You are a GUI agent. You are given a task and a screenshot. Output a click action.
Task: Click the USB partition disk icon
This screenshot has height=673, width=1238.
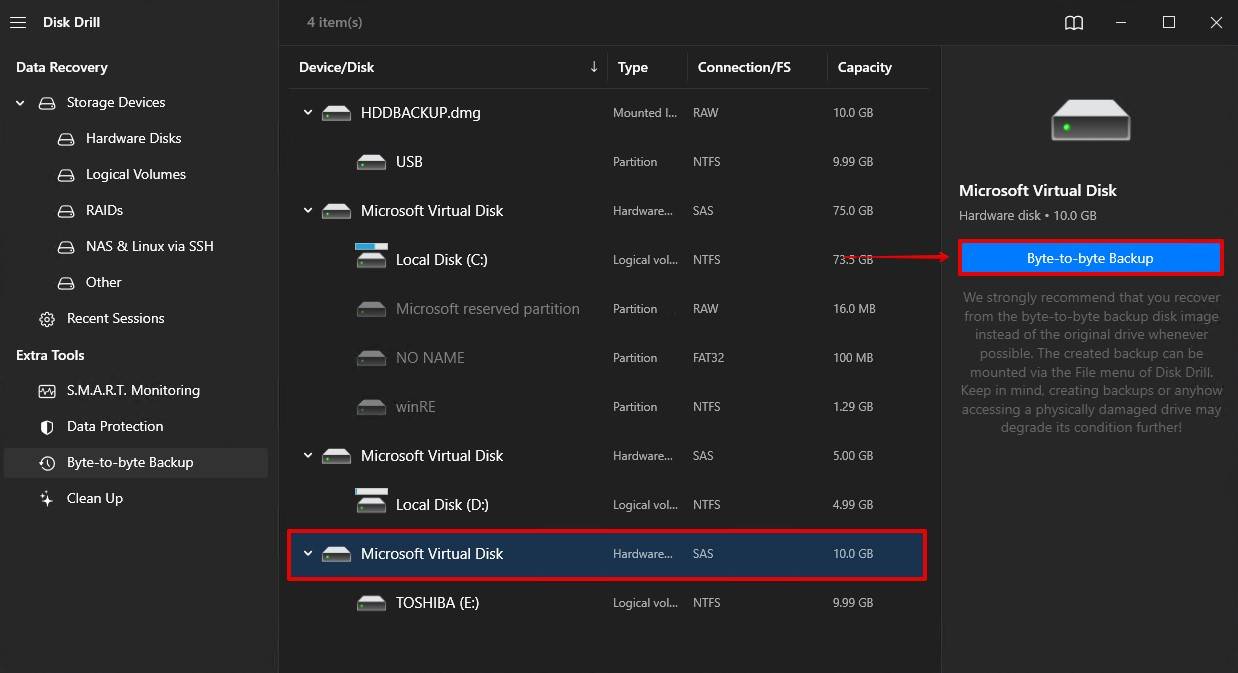coord(372,162)
